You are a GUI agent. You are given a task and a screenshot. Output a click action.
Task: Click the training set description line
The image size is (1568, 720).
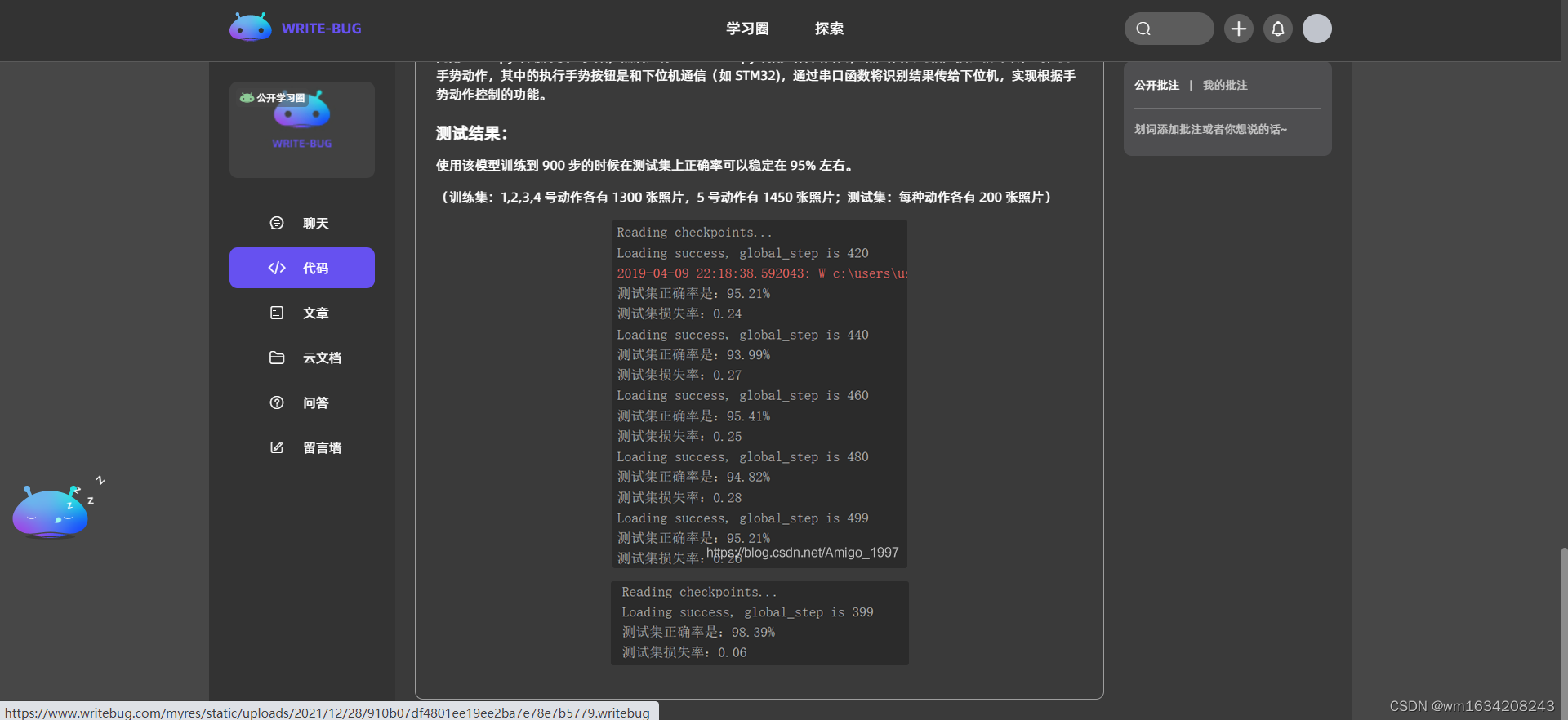pos(746,197)
